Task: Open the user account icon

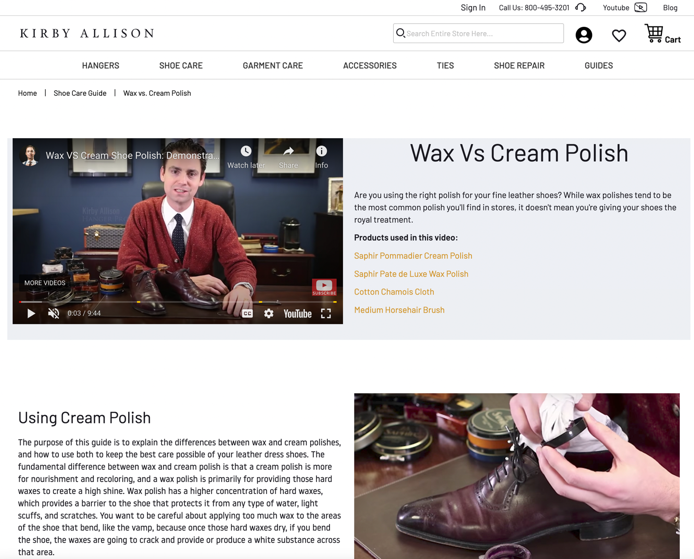Action: coord(583,35)
